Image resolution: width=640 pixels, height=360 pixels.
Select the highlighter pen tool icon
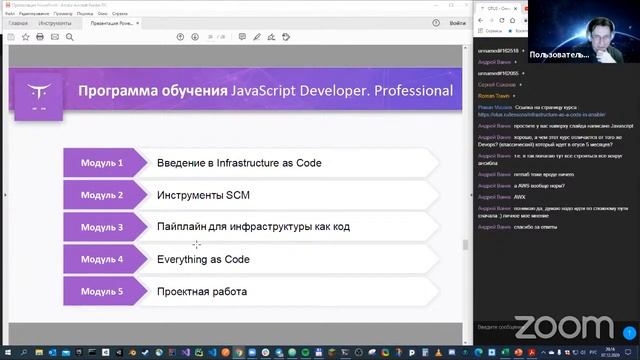257,37
